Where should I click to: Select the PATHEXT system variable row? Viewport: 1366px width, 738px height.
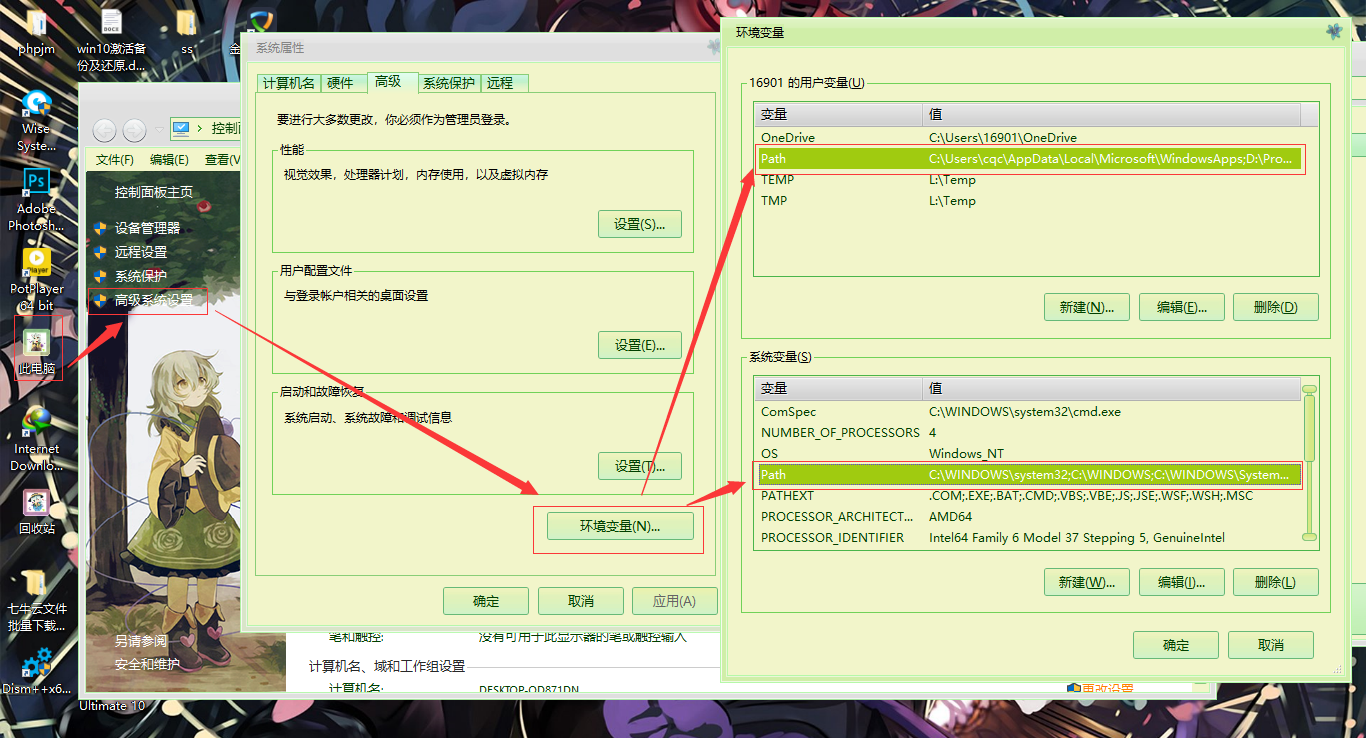point(1029,495)
